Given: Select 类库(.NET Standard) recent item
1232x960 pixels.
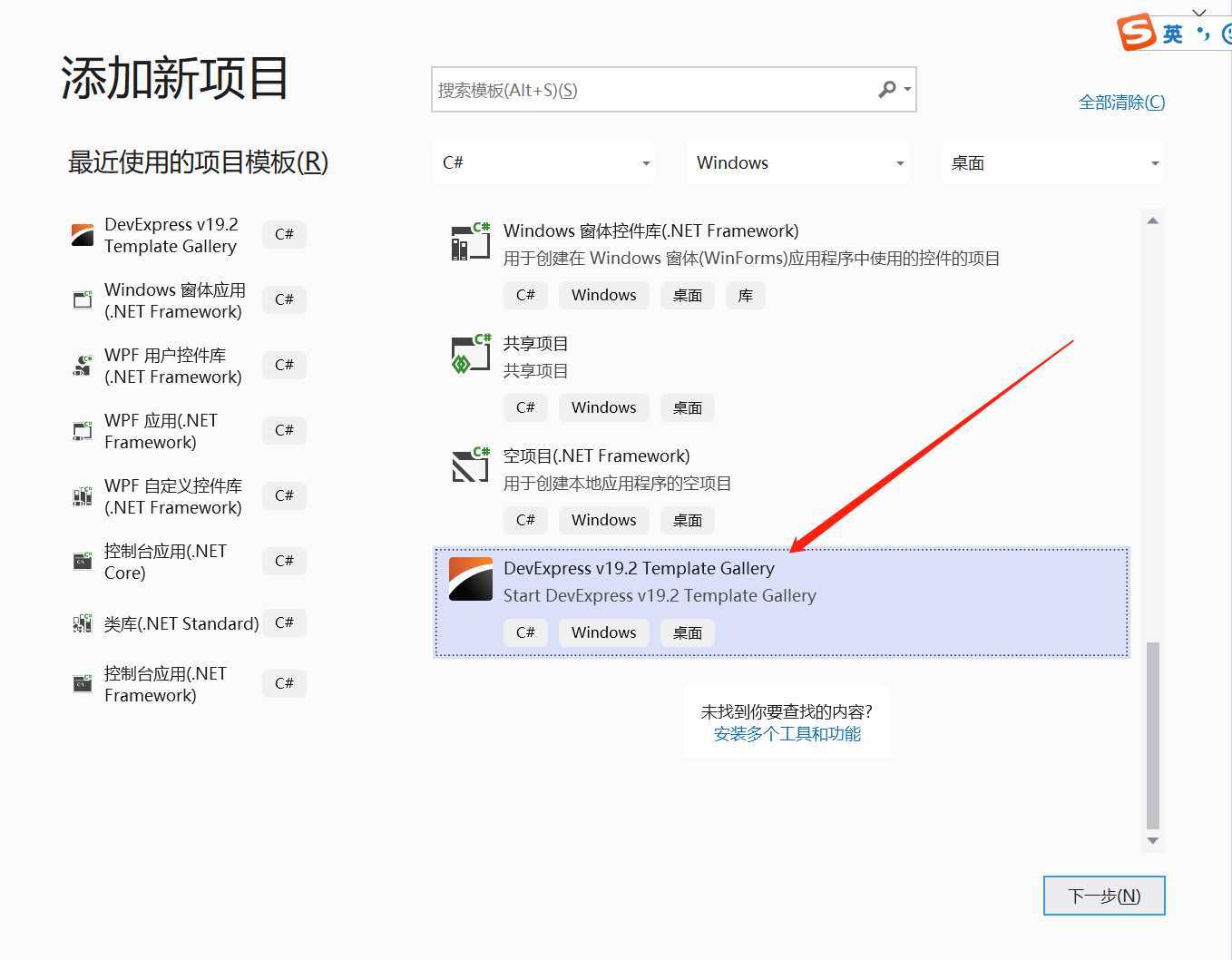Looking at the screenshot, I should [189, 623].
